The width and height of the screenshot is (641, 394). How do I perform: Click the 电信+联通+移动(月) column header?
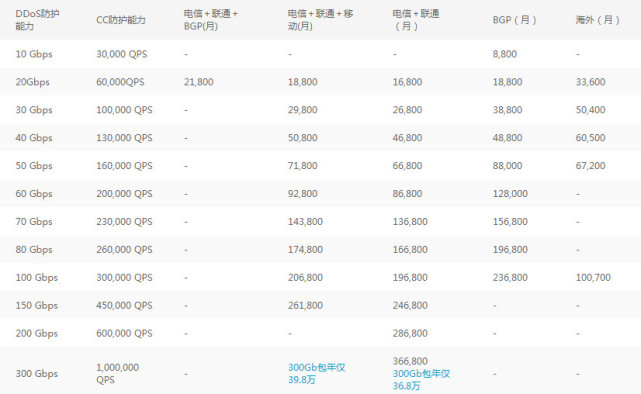tap(320, 20)
